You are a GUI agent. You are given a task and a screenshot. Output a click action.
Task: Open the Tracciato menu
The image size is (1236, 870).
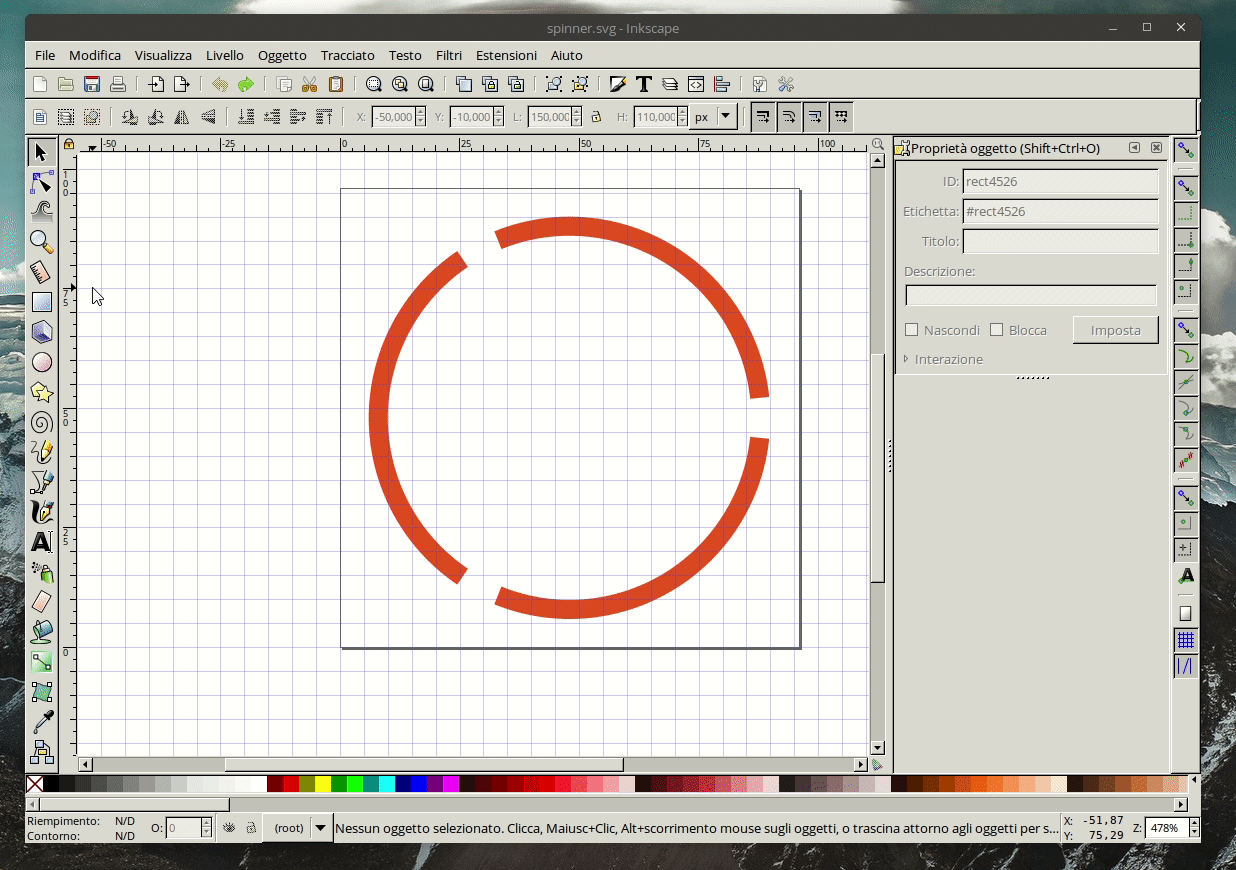pyautogui.click(x=348, y=55)
